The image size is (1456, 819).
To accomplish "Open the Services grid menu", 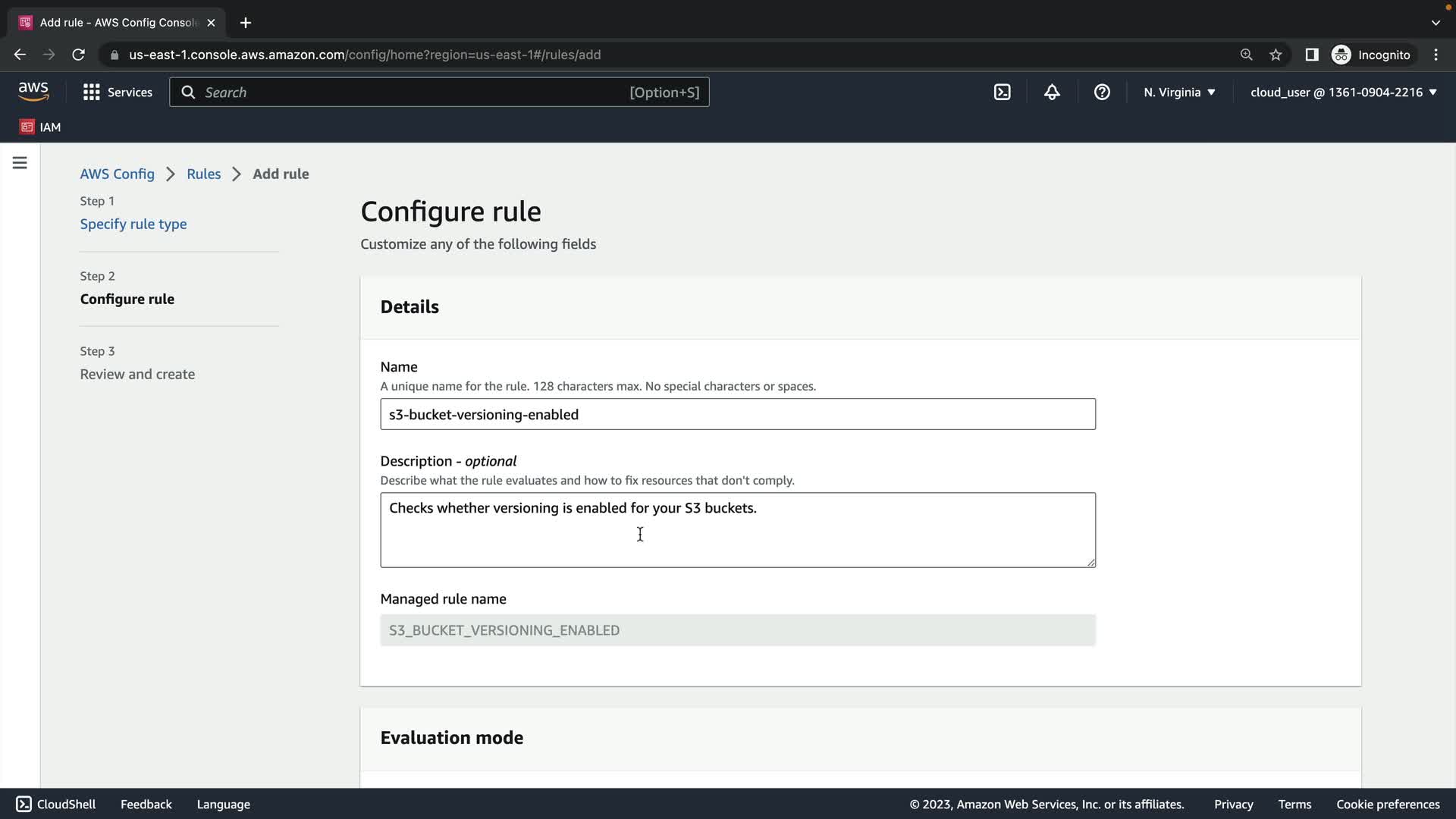I will tap(118, 93).
